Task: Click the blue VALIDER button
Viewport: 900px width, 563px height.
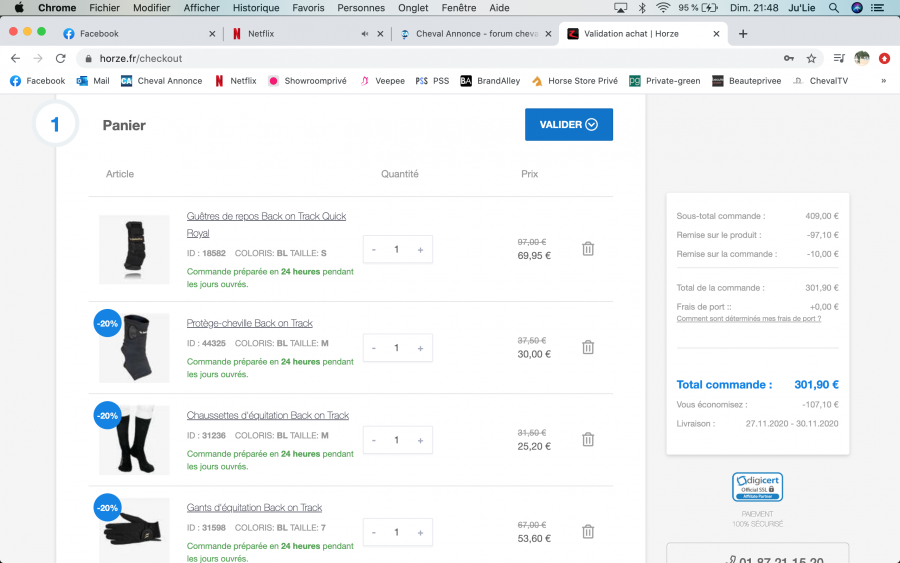Action: pyautogui.click(x=568, y=125)
